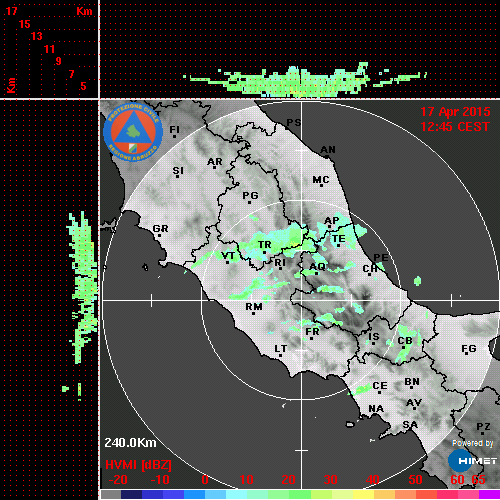Viewport: 500px width, 500px height.
Task: Click the 12:45 CEST timestamp
Action: pyautogui.click(x=455, y=127)
